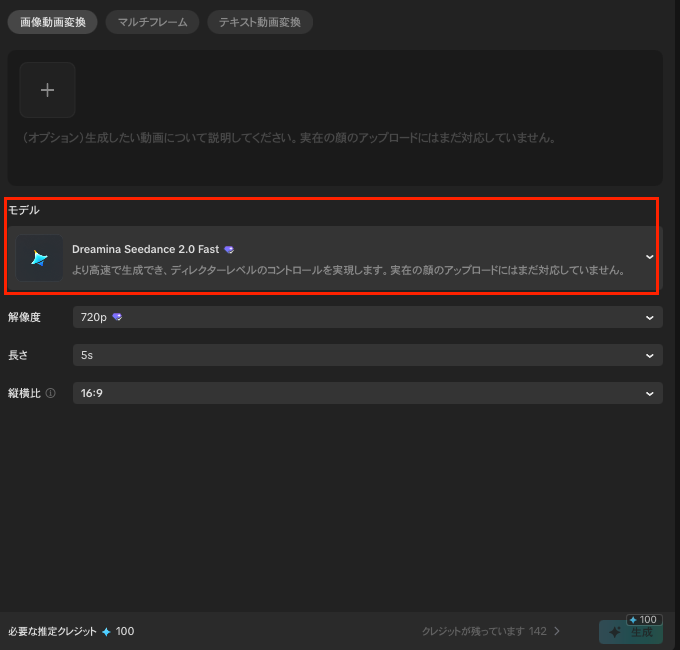Click the right arrow after remaining credits 142
Image resolution: width=680 pixels, height=650 pixels.
click(x=557, y=631)
